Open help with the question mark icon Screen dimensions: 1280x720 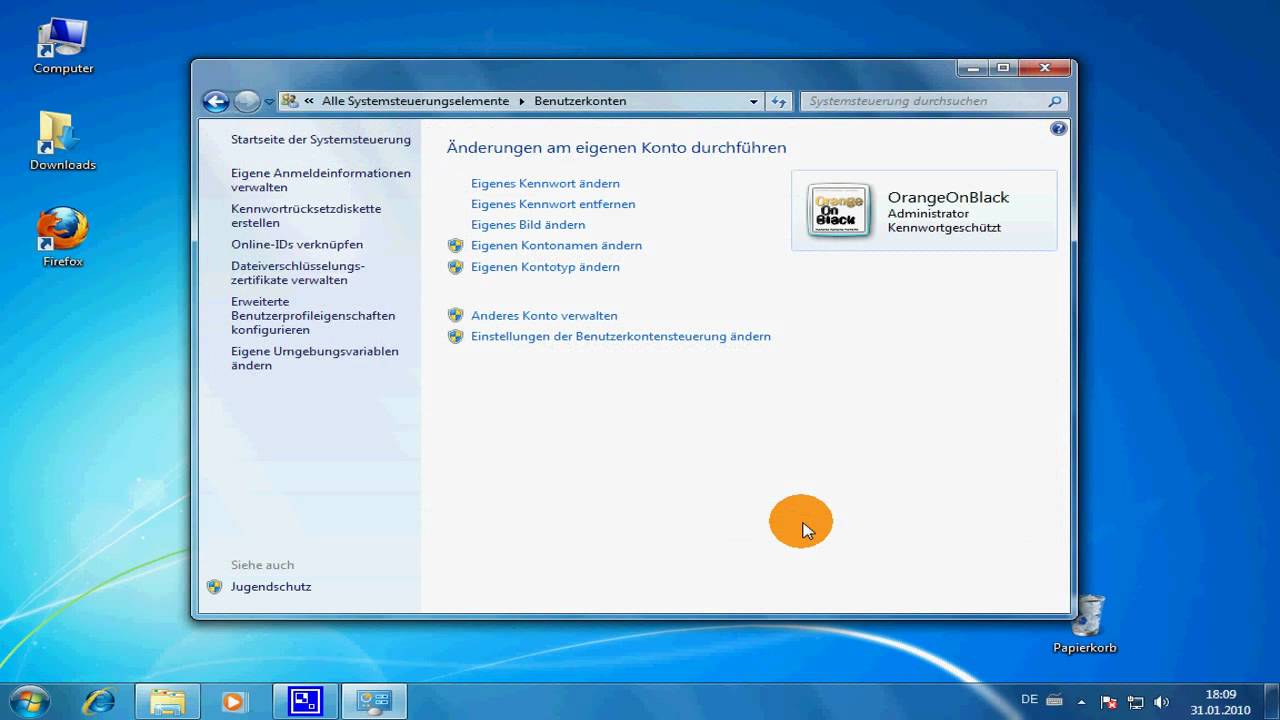coord(1059,128)
